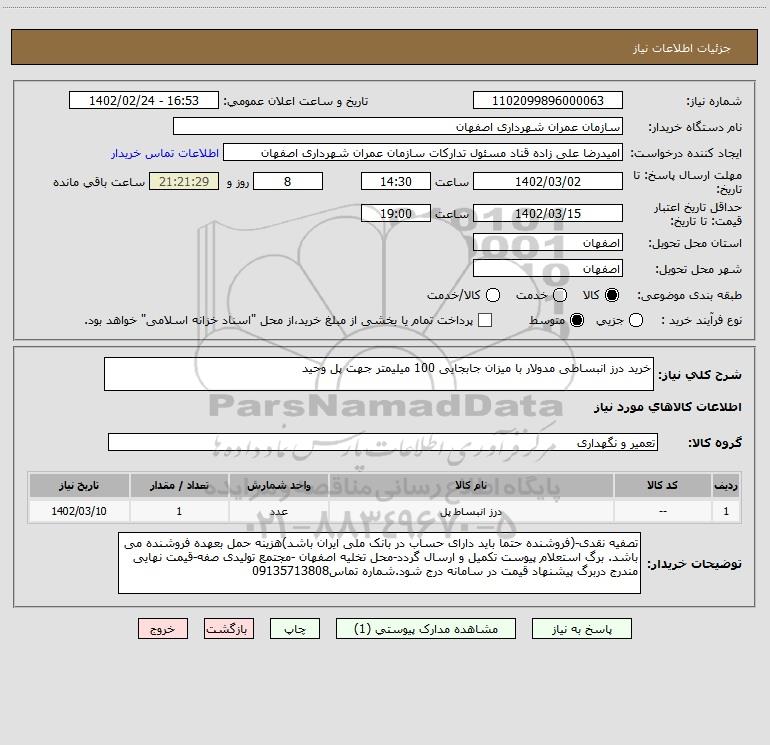Click the validity time field 19:00

(396, 214)
